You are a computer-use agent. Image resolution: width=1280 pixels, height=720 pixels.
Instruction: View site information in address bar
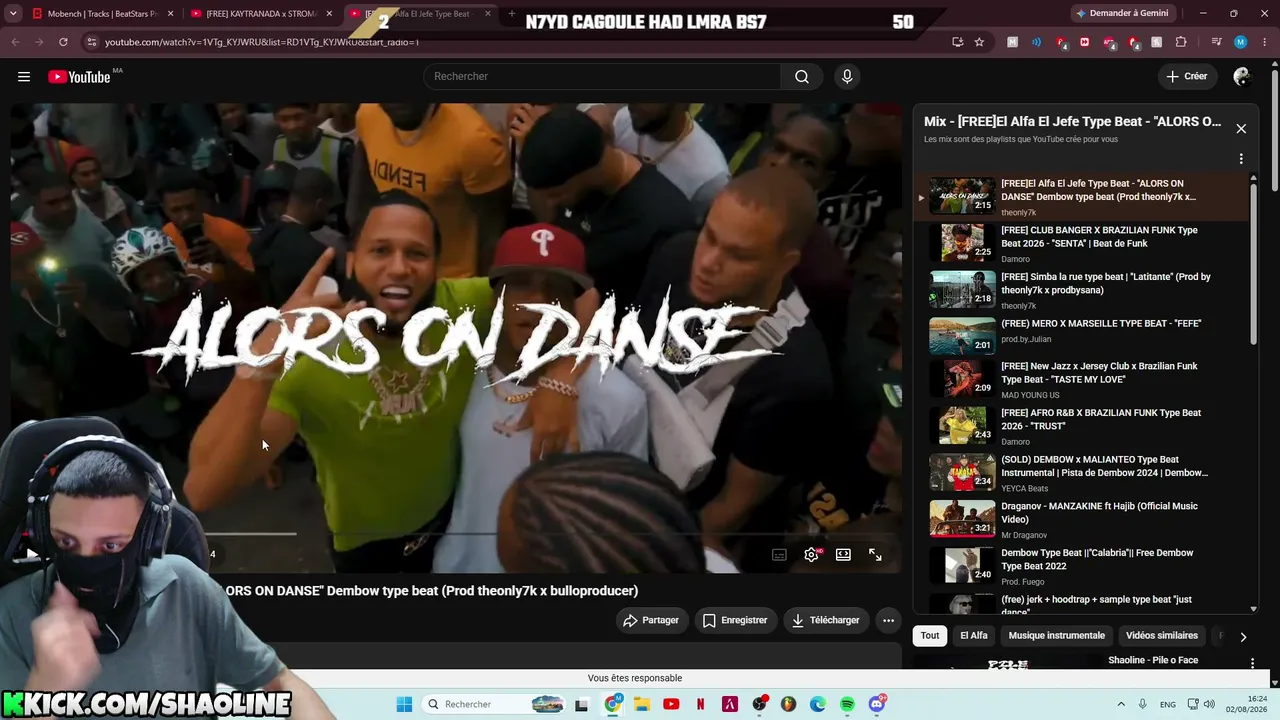tap(91, 42)
